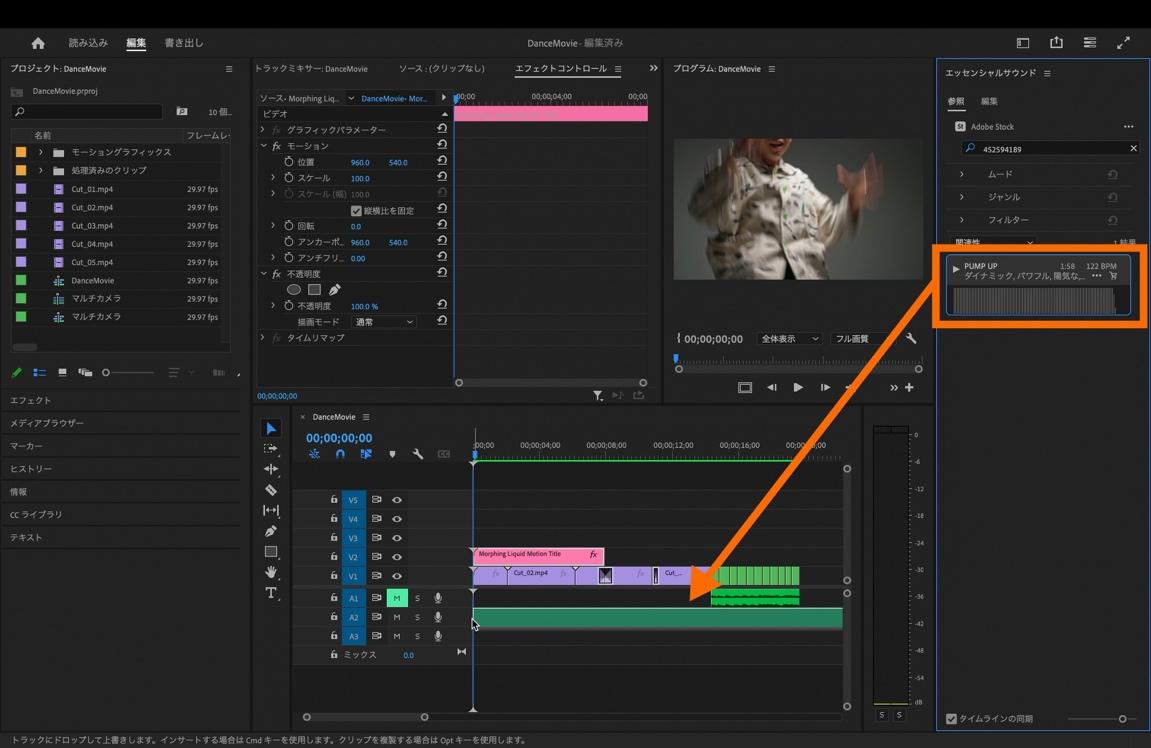Open the 編集 tab in Essential Sound
Viewport: 1151px width, 748px height.
click(x=989, y=101)
